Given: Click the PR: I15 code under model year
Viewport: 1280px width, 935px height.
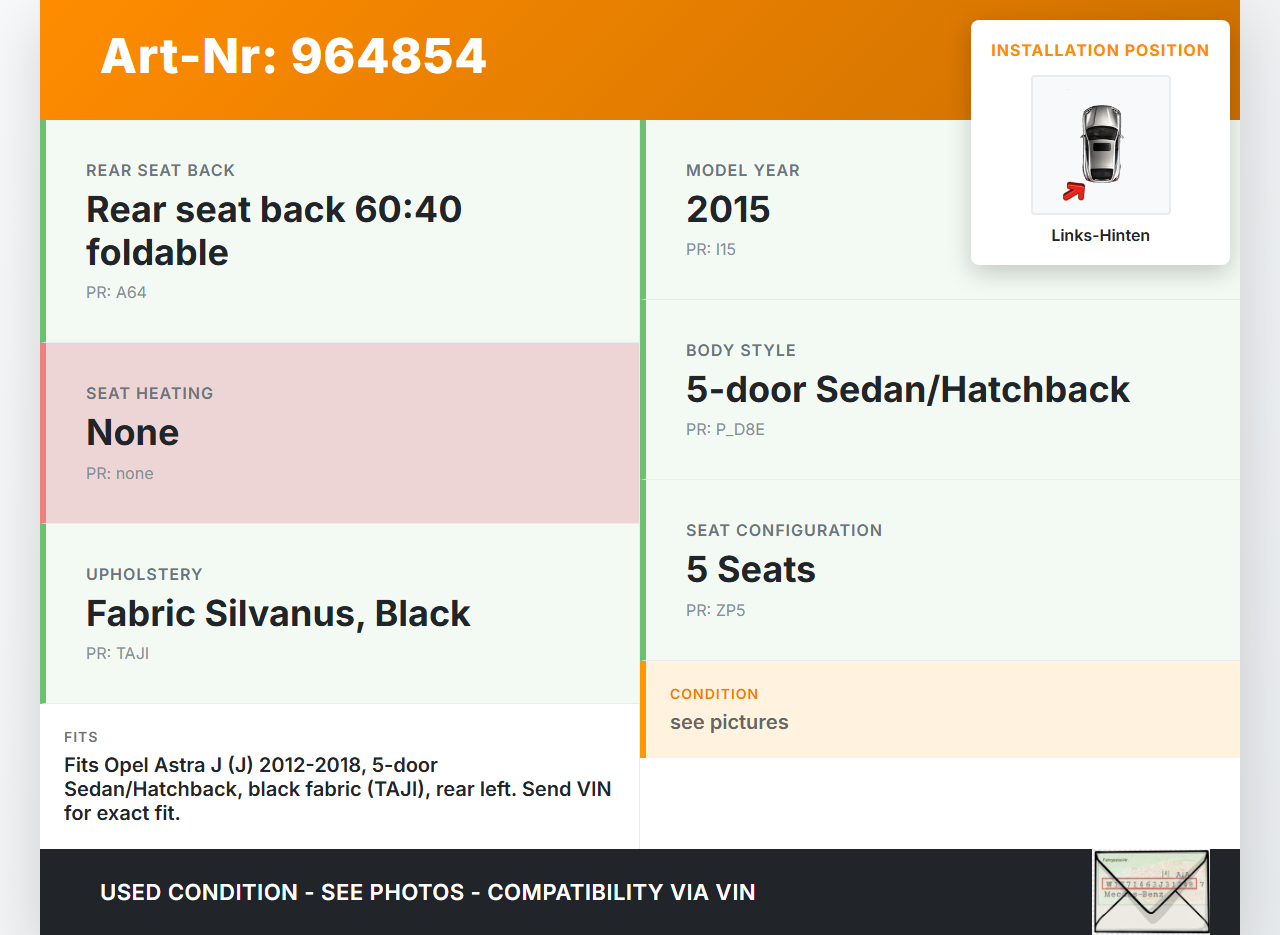Looking at the screenshot, I should [711, 250].
